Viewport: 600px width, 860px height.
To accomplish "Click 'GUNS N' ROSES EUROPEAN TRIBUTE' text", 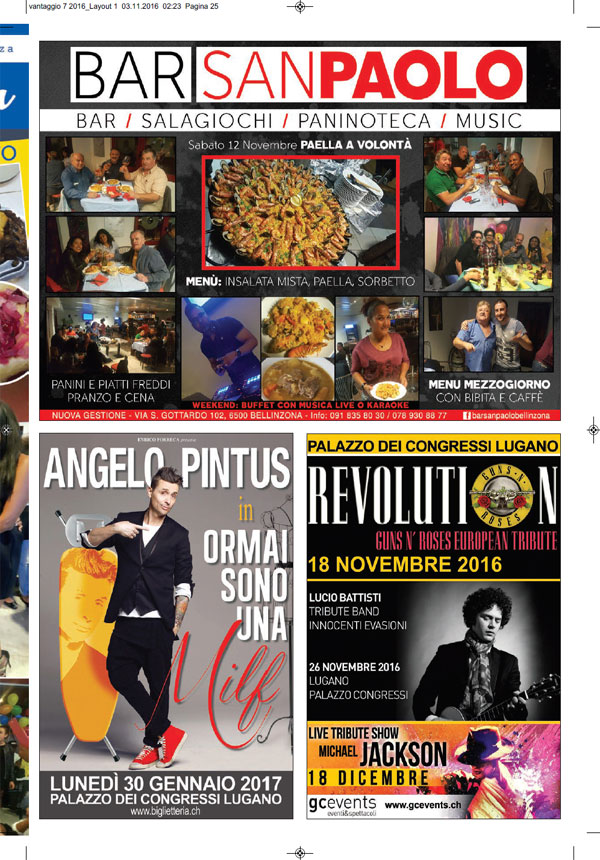I will click(466, 541).
